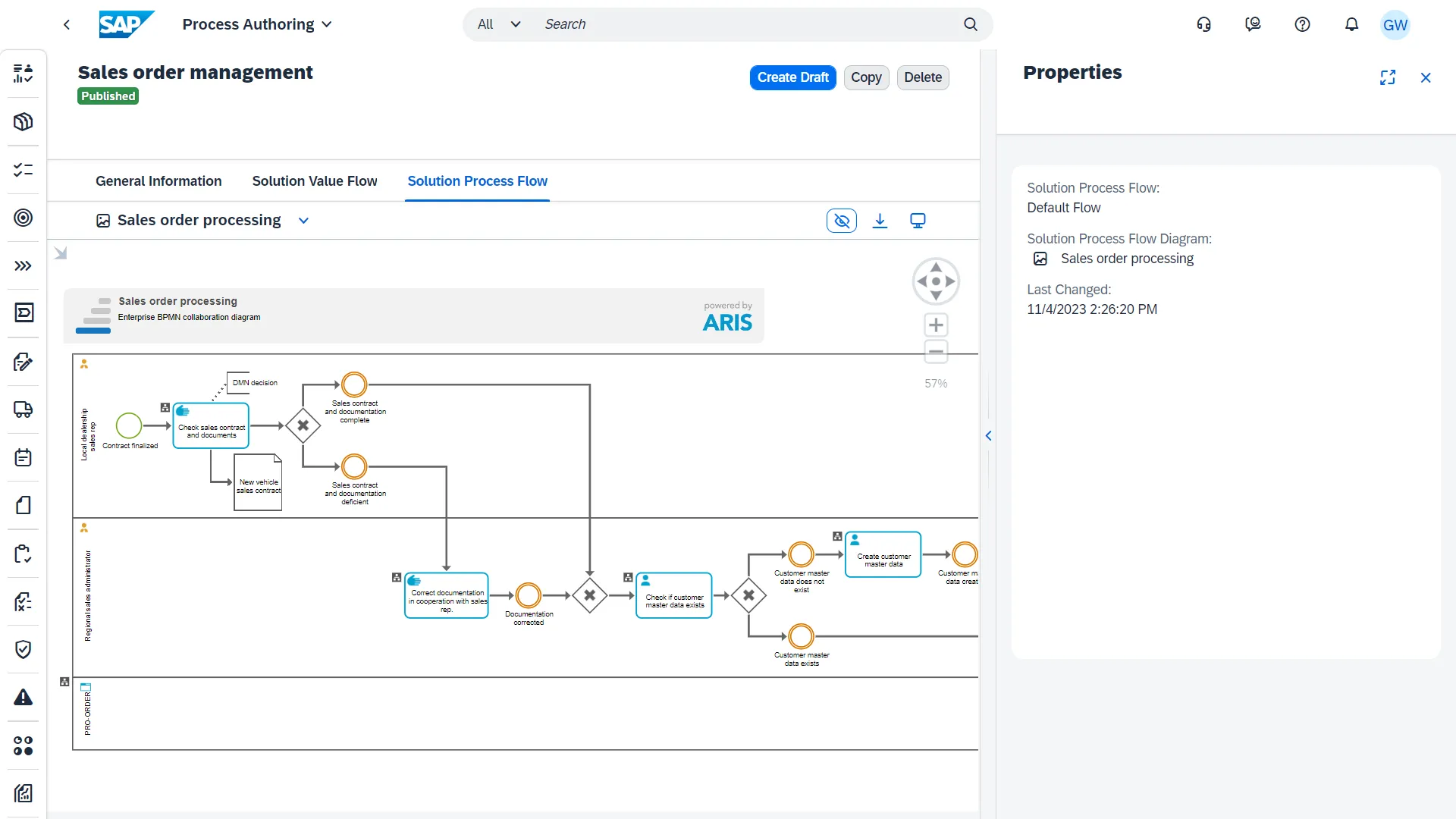Click the Contract finalized start event
The height and width of the screenshot is (819, 1456).
tap(129, 425)
